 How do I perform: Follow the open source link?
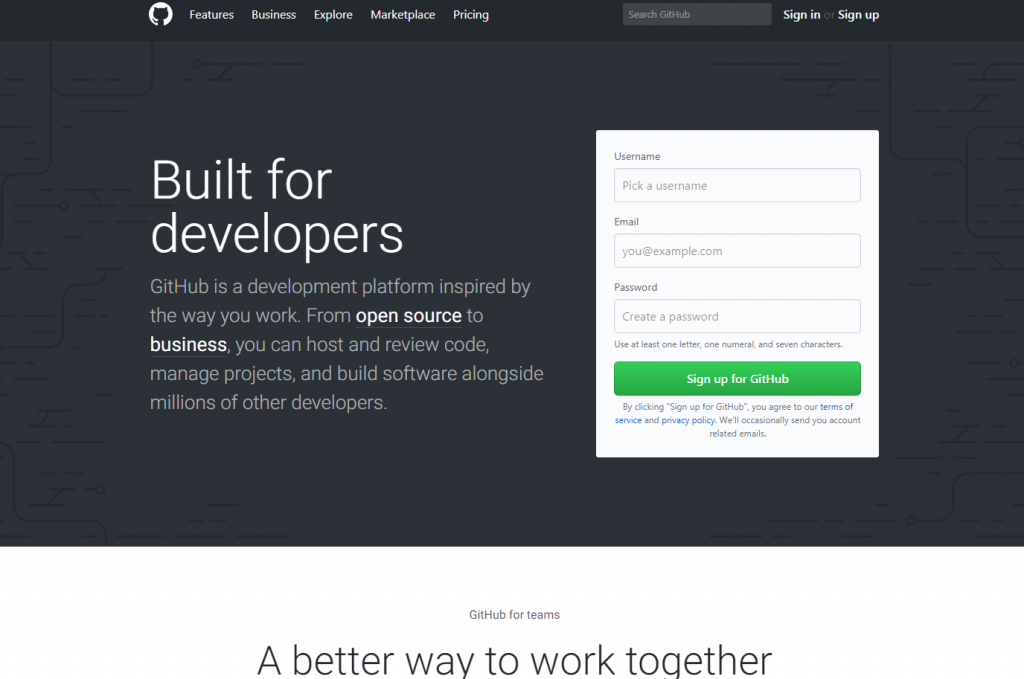click(408, 316)
